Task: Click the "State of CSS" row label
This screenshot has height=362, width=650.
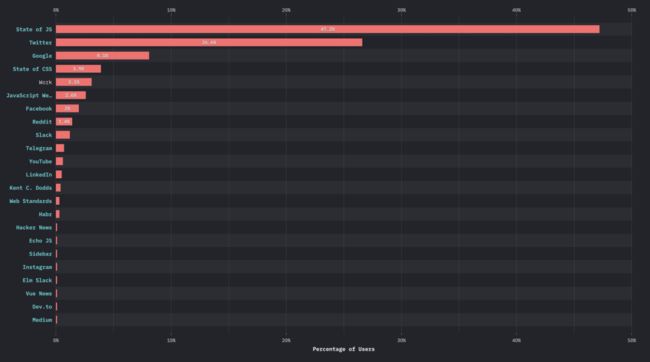Action: coord(32,69)
